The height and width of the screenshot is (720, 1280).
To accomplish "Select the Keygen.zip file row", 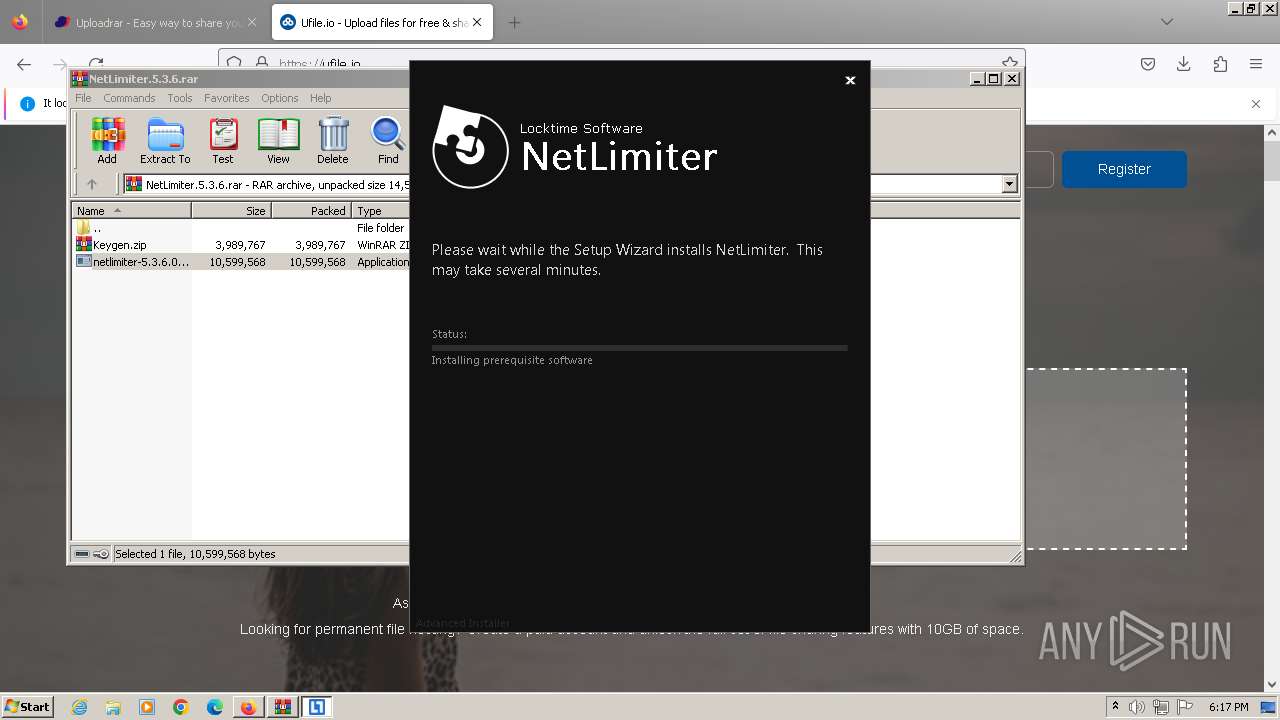I will [242, 245].
